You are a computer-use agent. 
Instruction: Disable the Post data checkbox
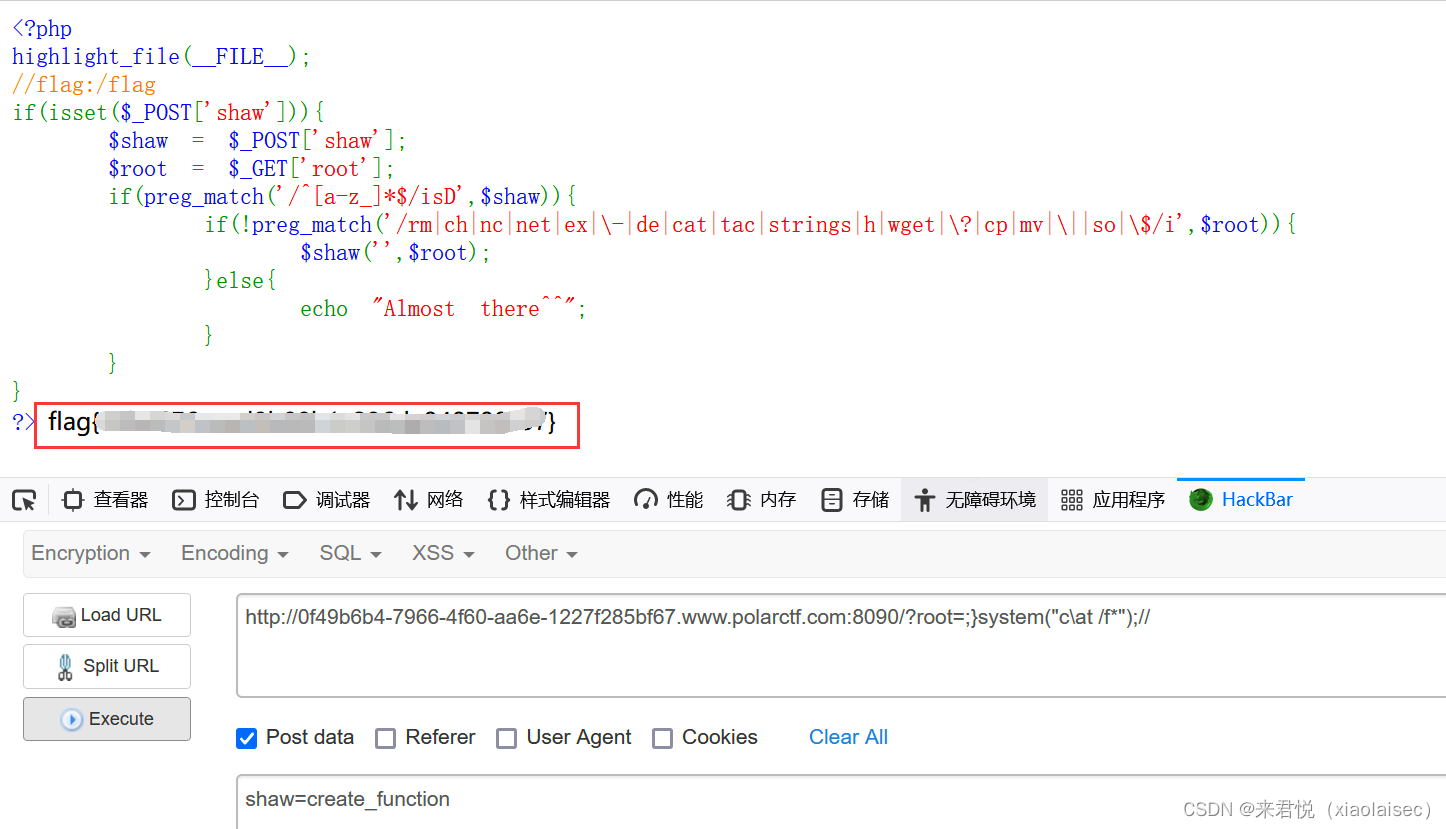(246, 738)
